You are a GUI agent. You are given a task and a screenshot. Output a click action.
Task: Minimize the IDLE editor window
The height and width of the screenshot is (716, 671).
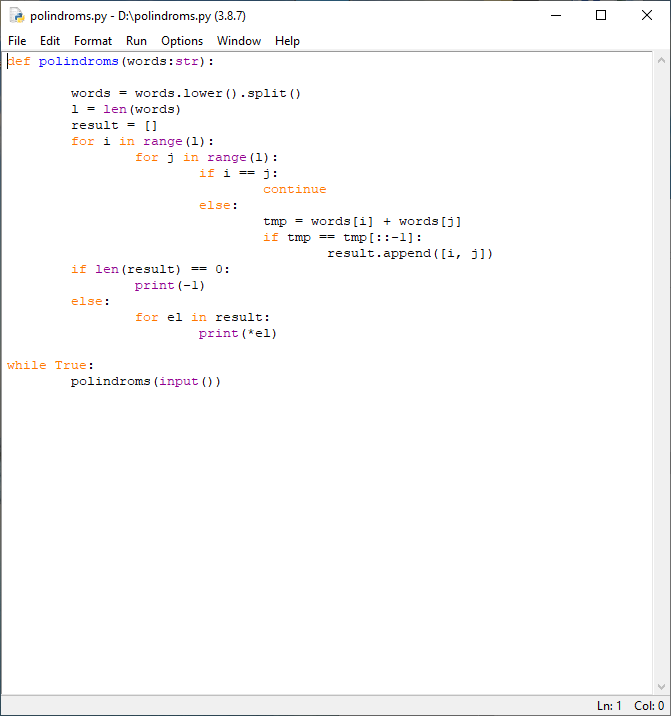pyautogui.click(x=555, y=16)
